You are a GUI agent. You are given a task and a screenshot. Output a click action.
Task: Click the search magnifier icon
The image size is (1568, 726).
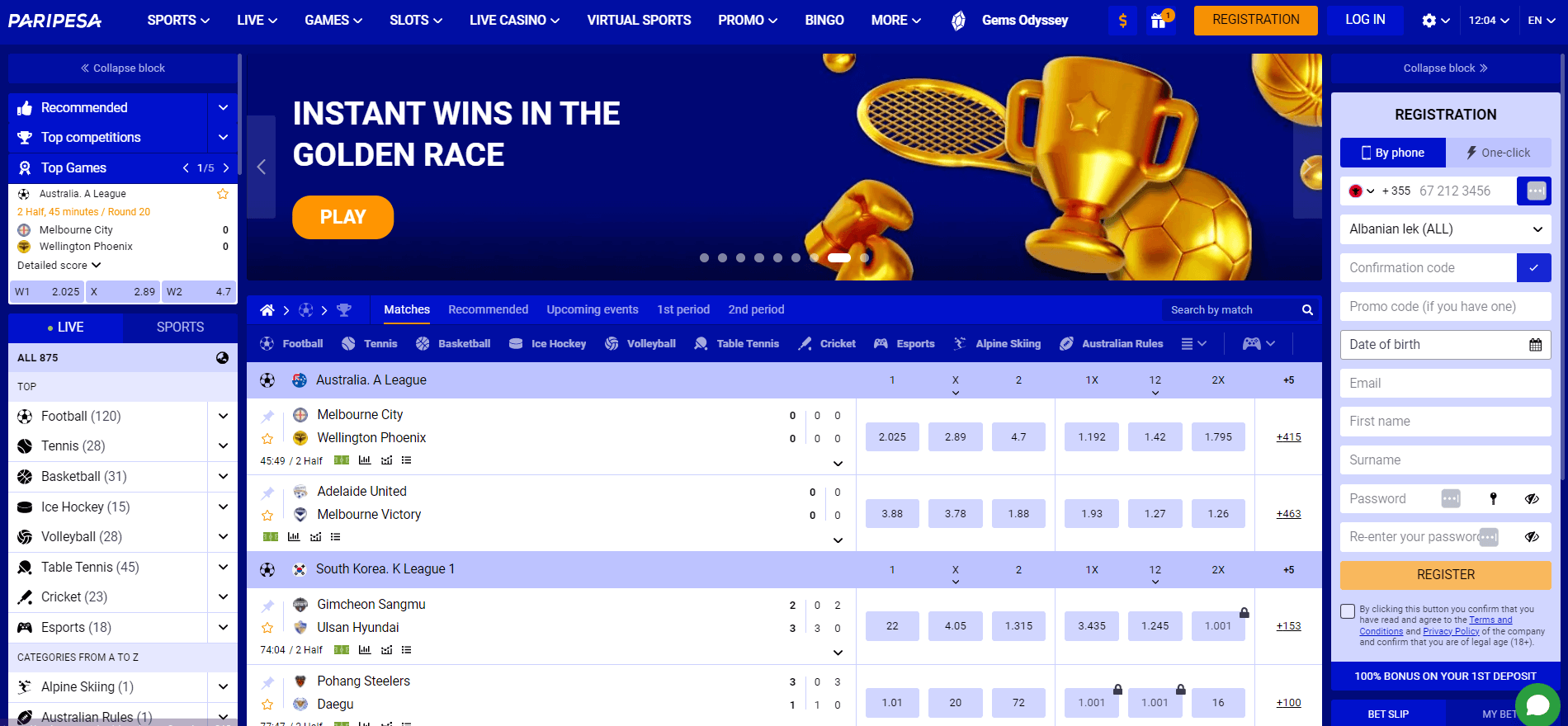tap(1307, 310)
